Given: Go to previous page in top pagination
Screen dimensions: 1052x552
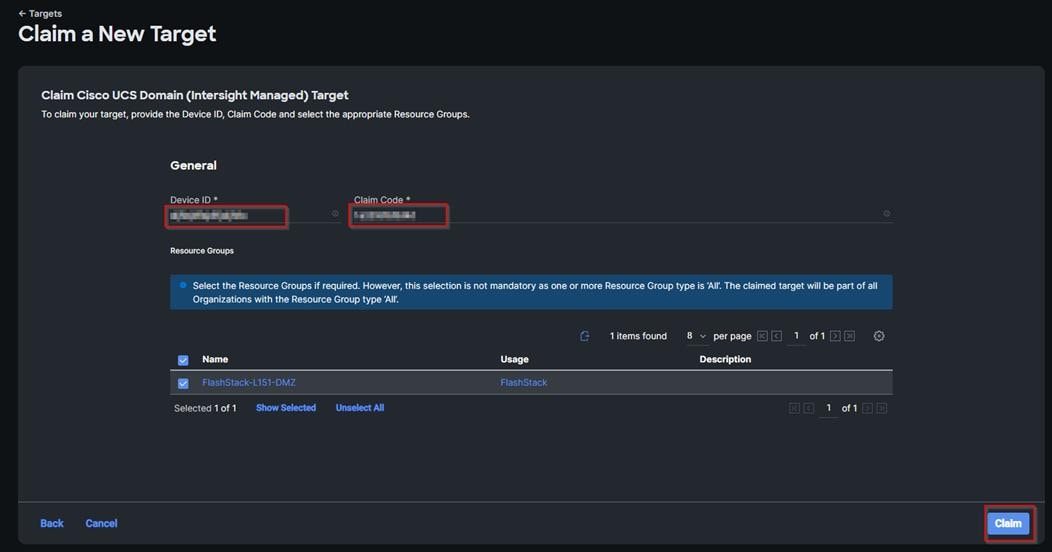Looking at the screenshot, I should tap(776, 336).
